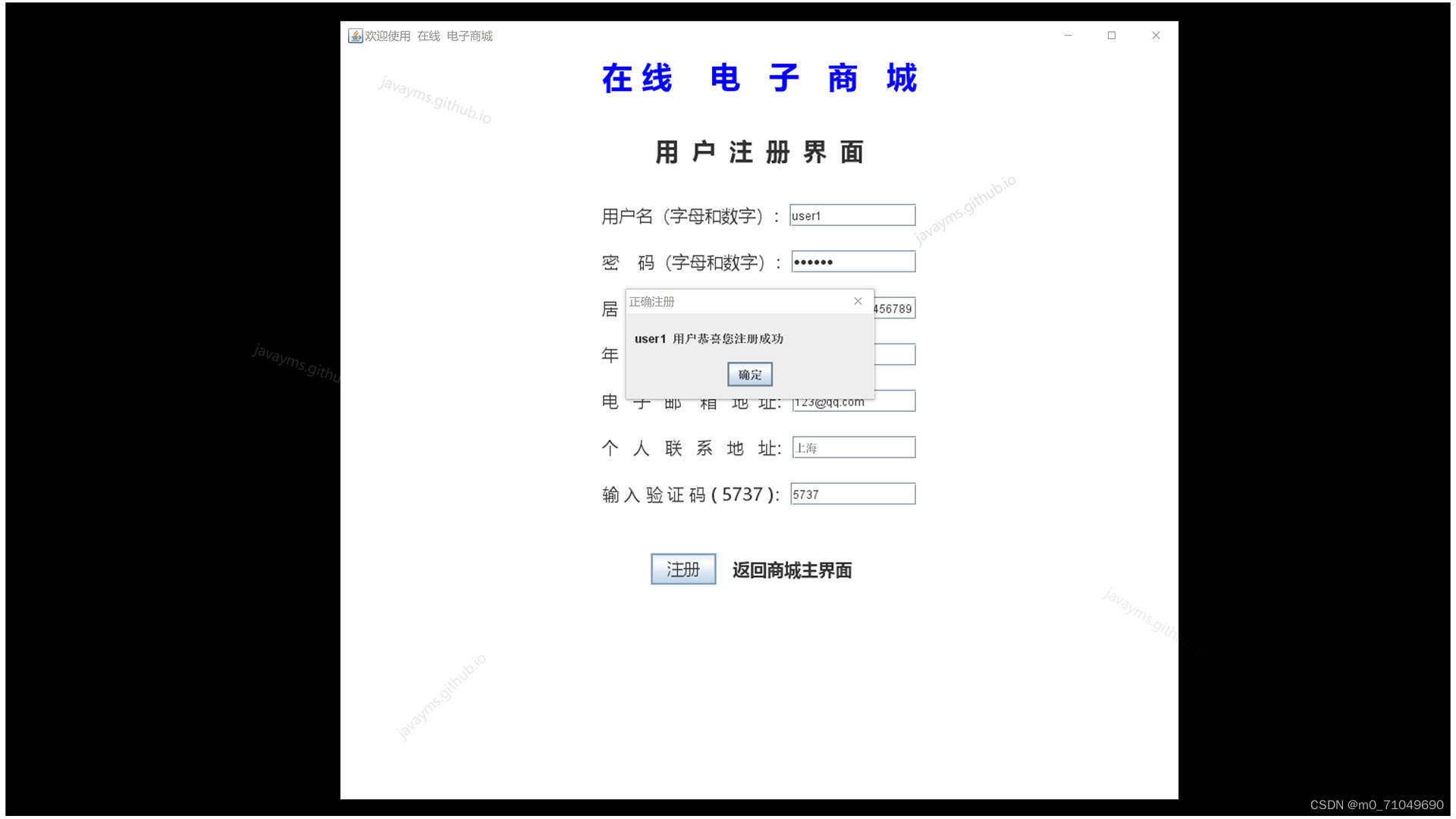The height and width of the screenshot is (819, 1456).
Task: Maximize the 在线 电子商城 window
Action: [x=1112, y=36]
